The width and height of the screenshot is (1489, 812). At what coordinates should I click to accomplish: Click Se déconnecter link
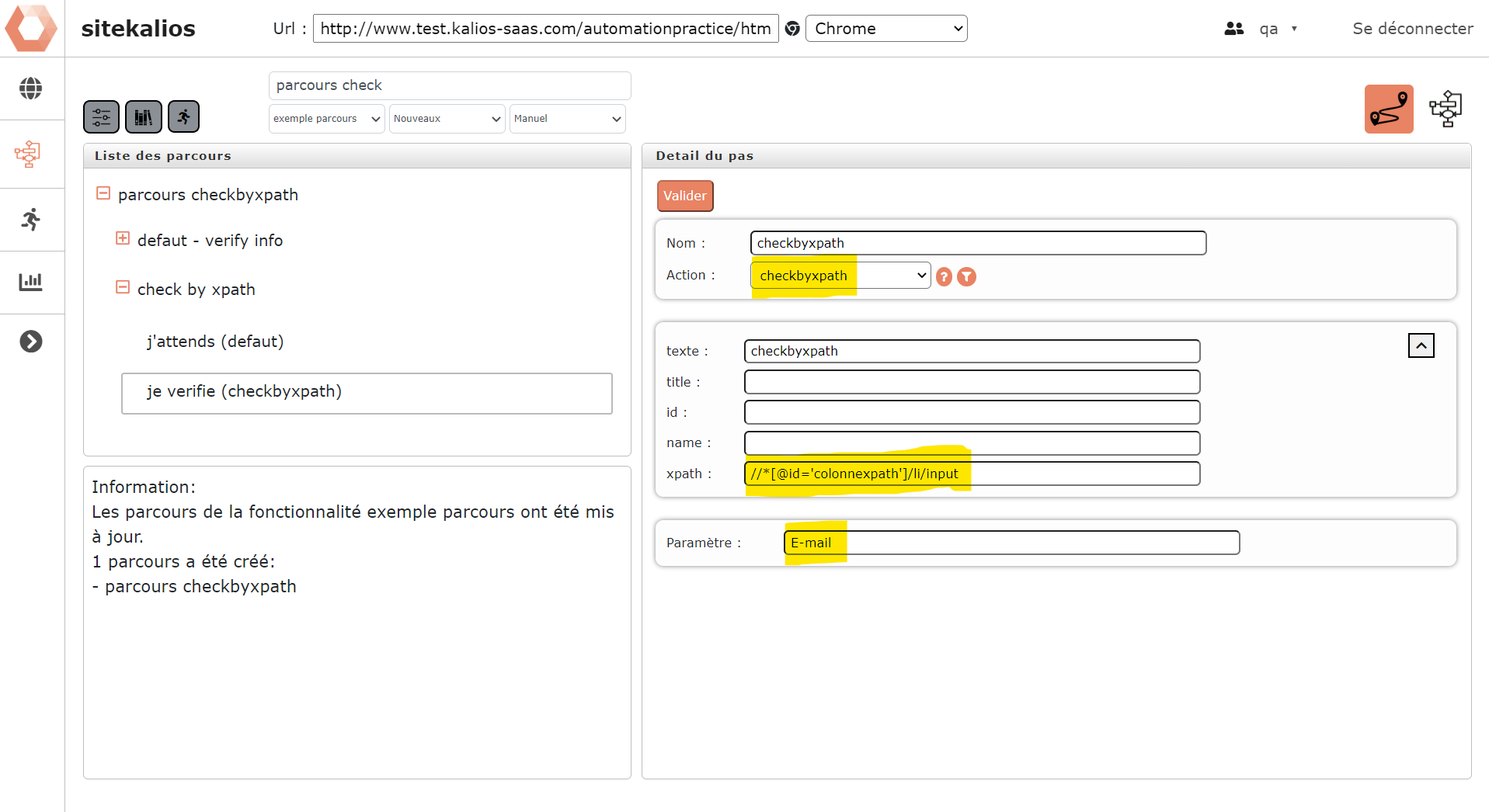coord(1412,29)
